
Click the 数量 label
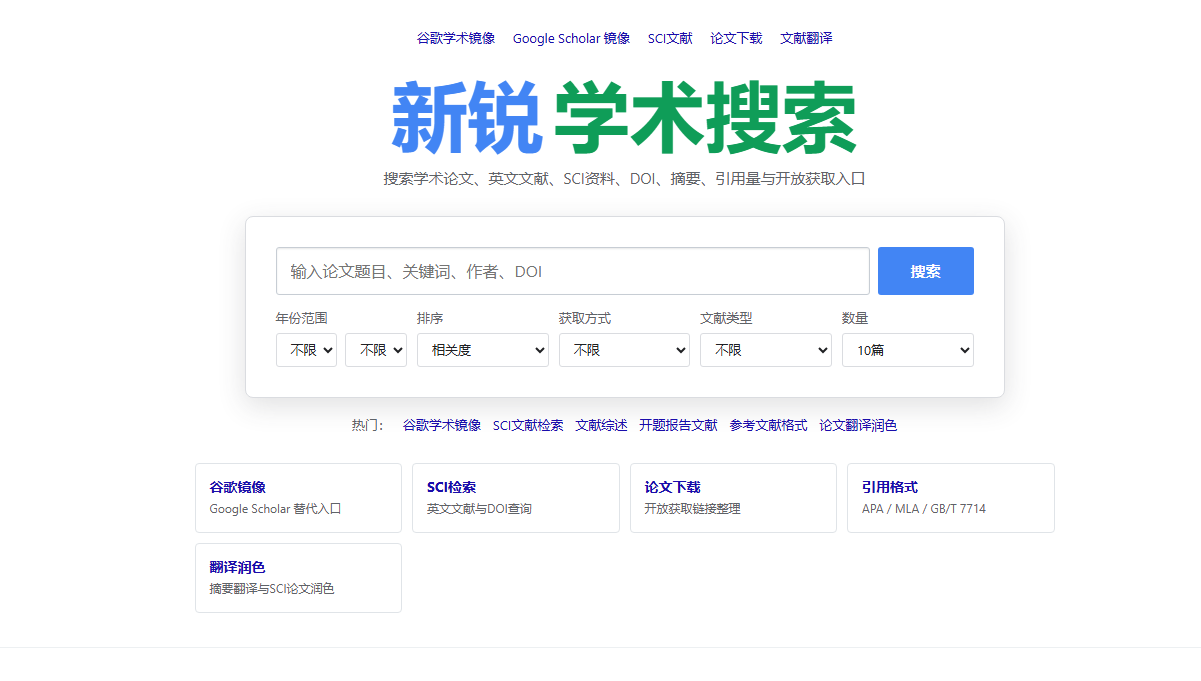(x=855, y=318)
